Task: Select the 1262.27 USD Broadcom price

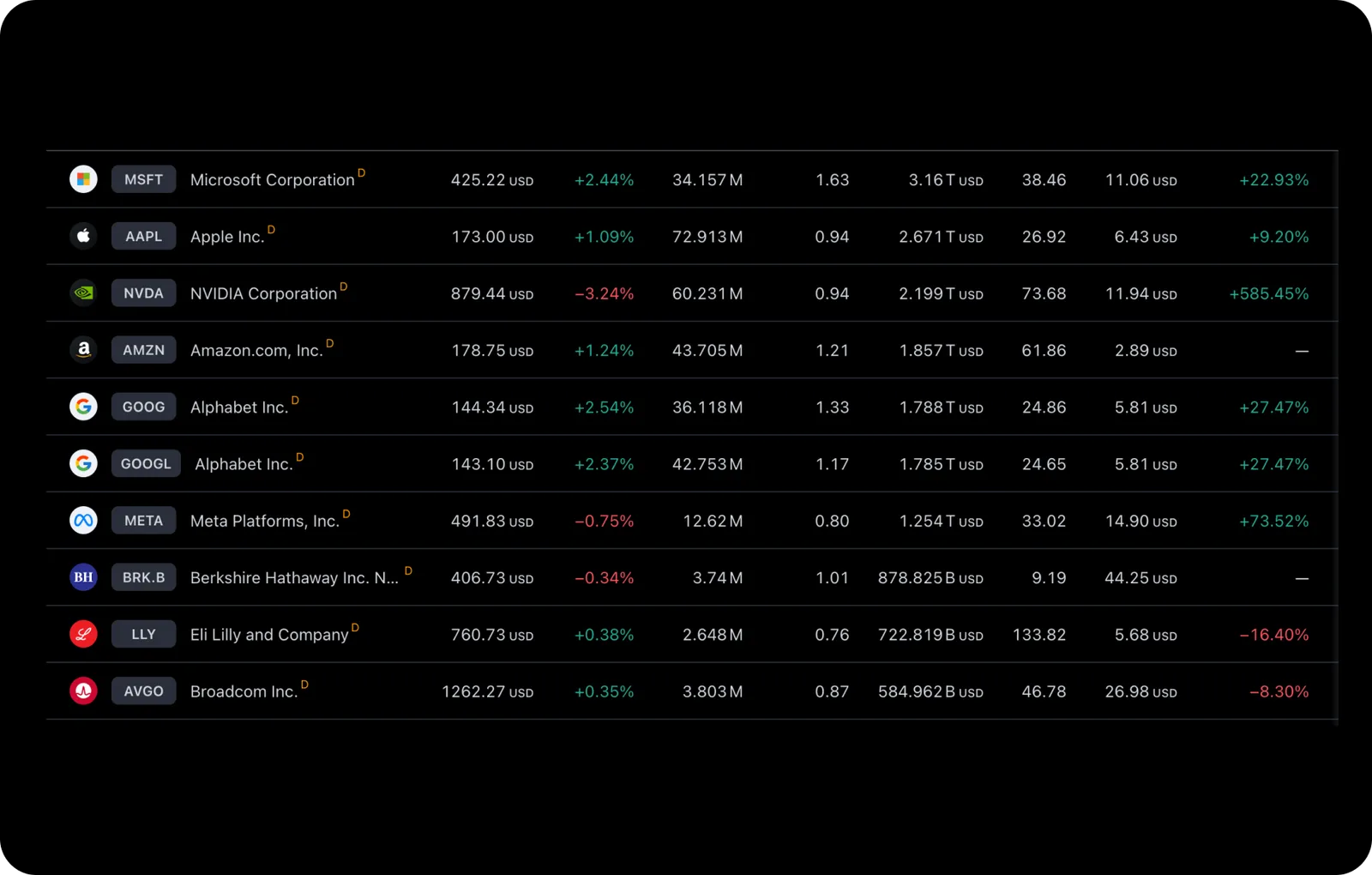Action: click(488, 691)
